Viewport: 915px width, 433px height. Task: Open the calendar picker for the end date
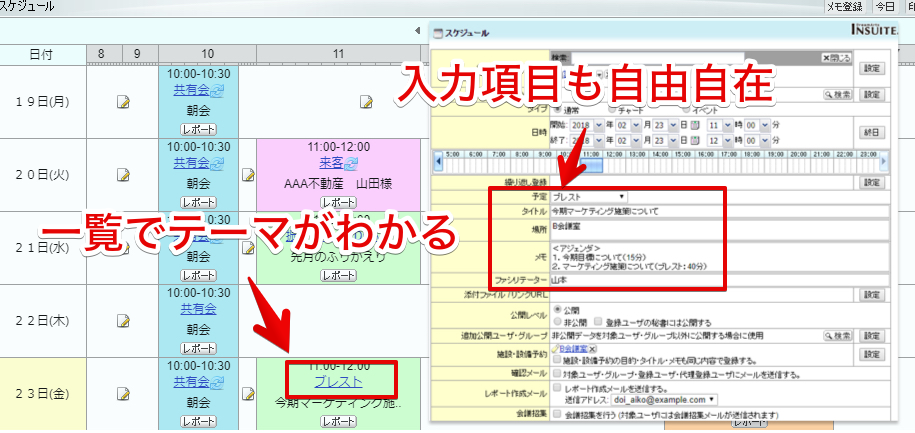pos(695,140)
